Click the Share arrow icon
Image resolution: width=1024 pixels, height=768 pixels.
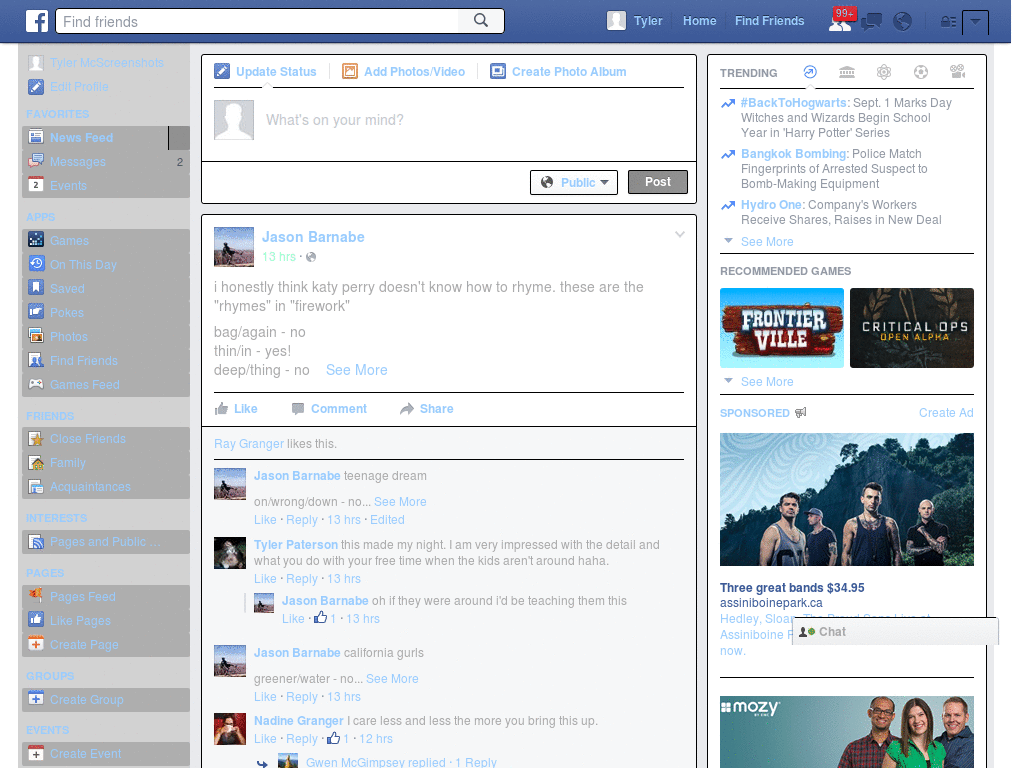407,409
